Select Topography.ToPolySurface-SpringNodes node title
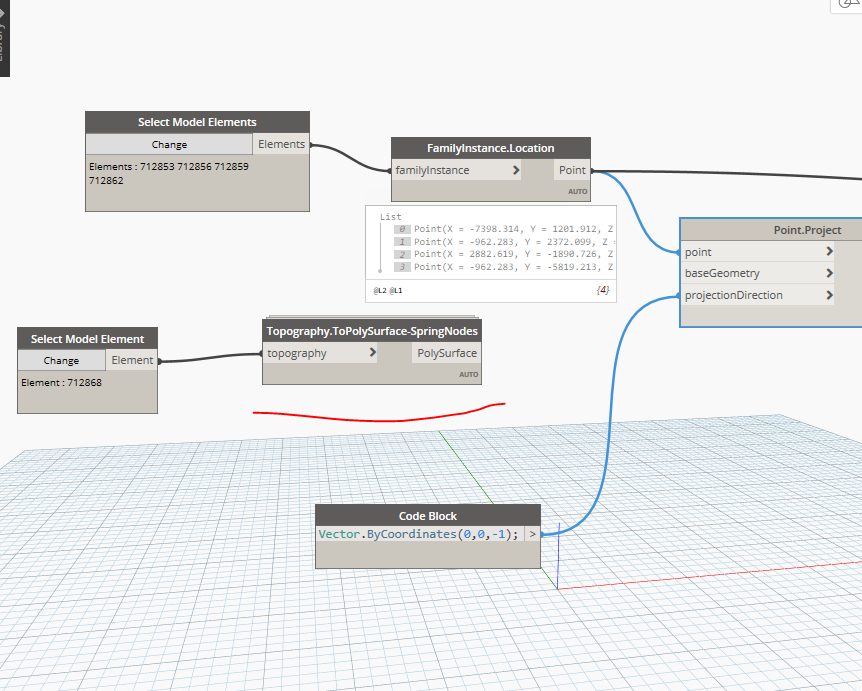The width and height of the screenshot is (862, 691). pyautogui.click(x=372, y=331)
